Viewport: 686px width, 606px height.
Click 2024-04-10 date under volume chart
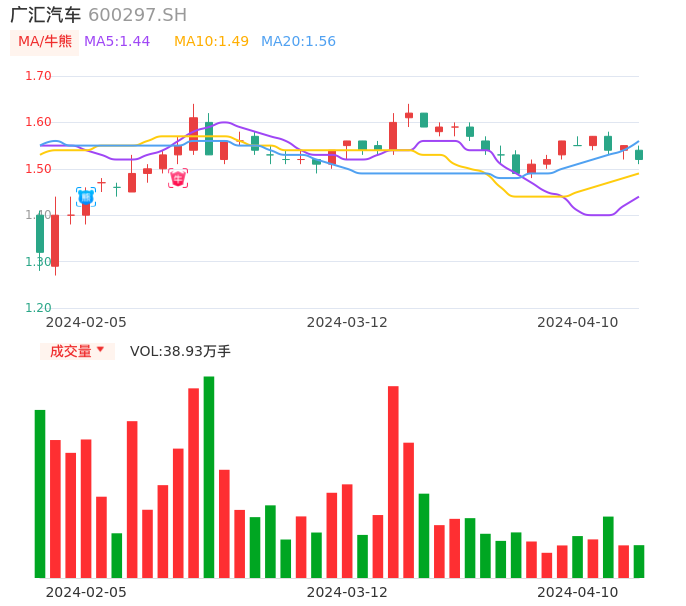tap(578, 592)
